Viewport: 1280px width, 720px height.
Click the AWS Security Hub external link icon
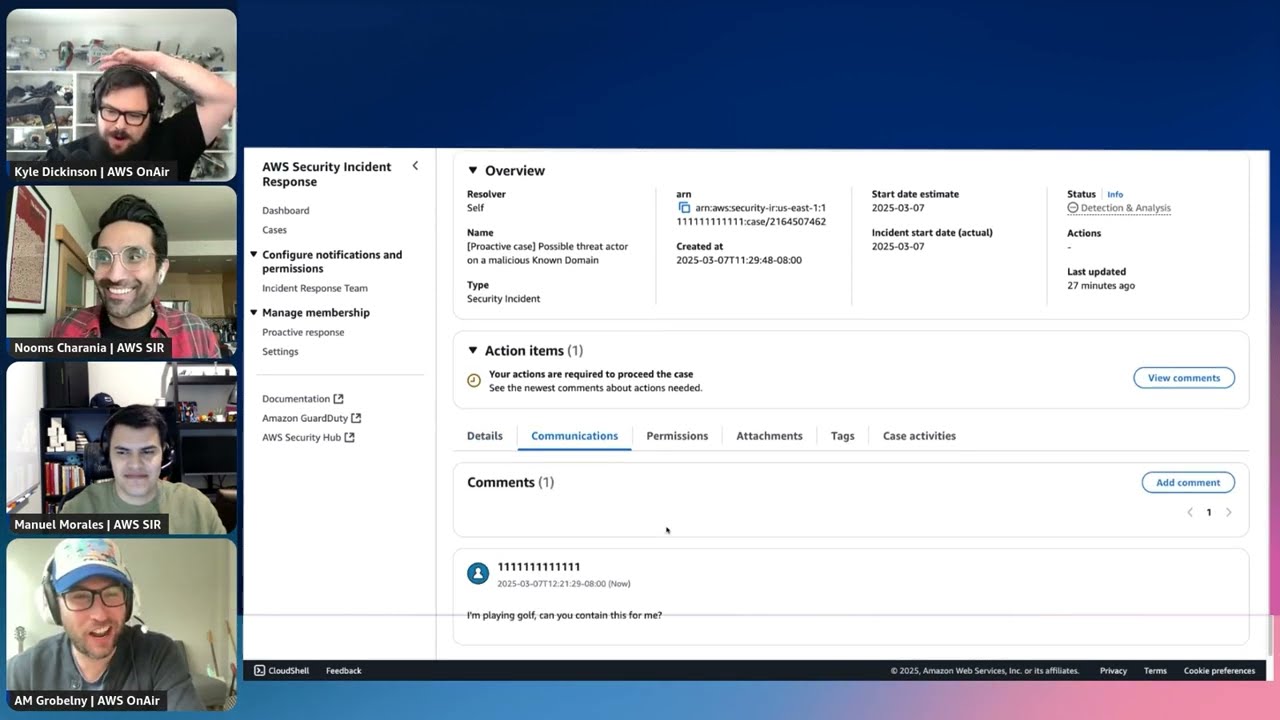pyautogui.click(x=349, y=437)
